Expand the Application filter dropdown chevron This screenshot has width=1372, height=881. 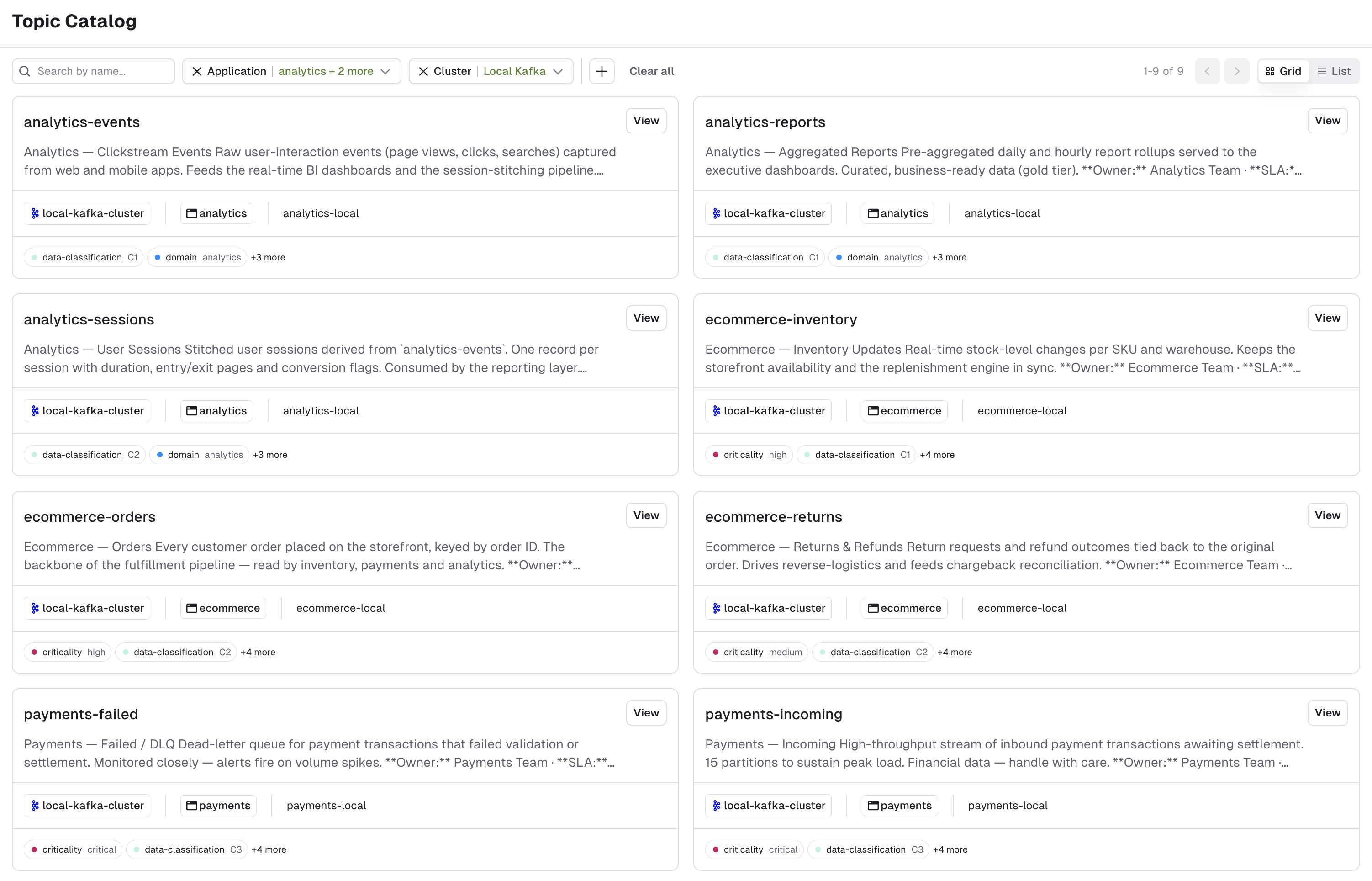385,71
